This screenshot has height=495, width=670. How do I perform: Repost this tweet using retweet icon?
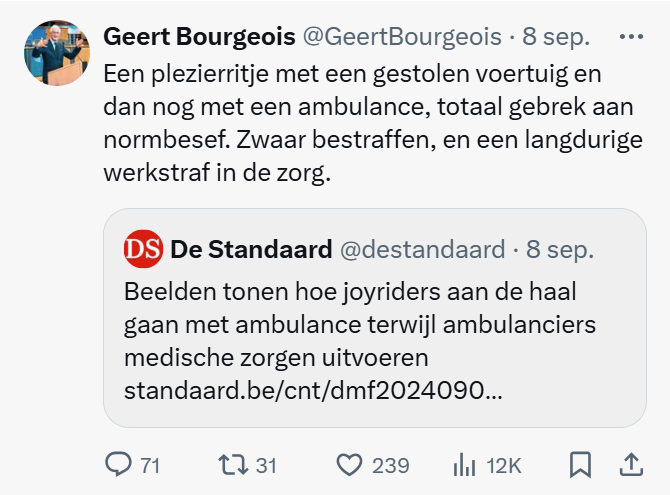click(x=232, y=464)
